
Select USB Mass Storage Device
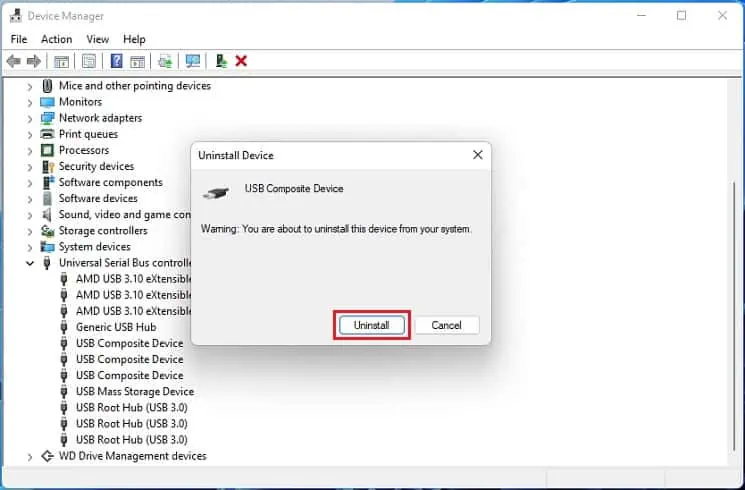pyautogui.click(x=135, y=392)
